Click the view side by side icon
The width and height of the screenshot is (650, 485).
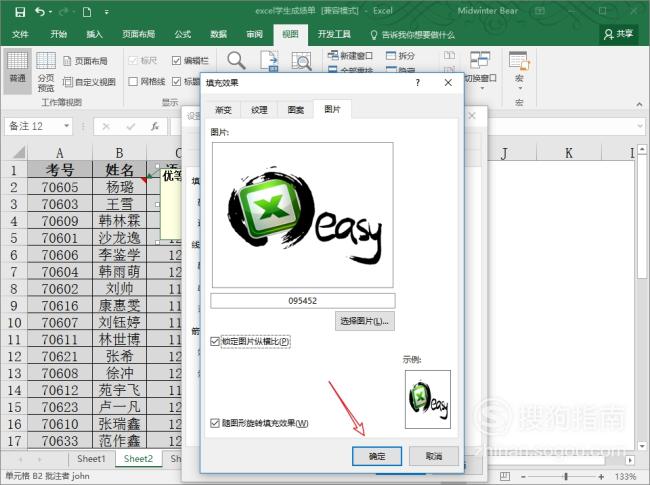(449, 56)
